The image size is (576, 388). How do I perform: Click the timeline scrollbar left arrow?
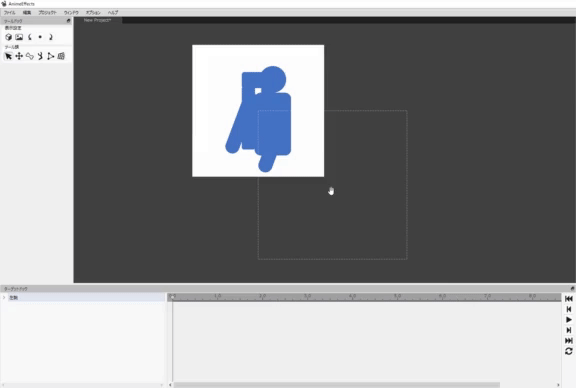(x=170, y=385)
